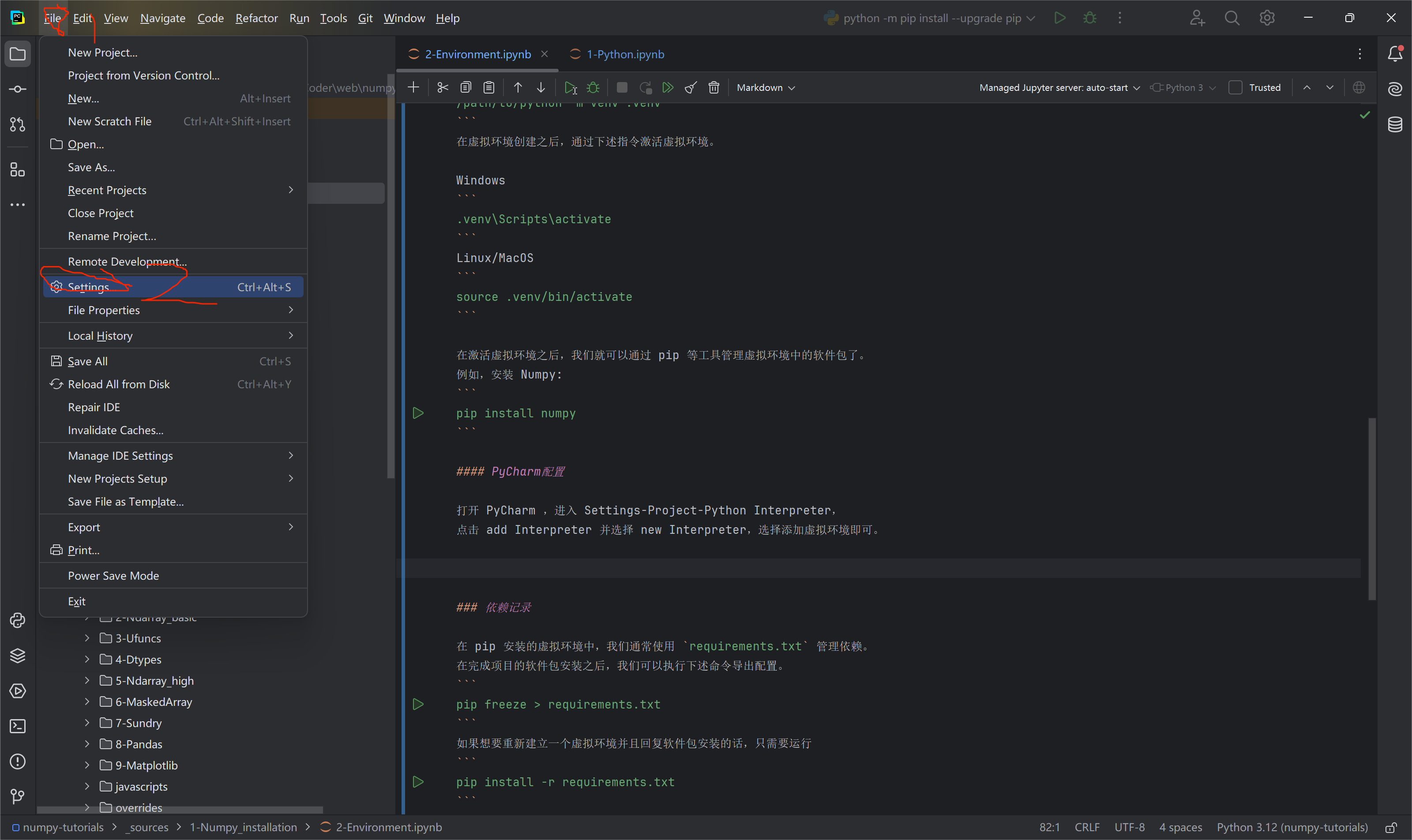Expand the 3-Ufuncs folder

tap(86, 638)
